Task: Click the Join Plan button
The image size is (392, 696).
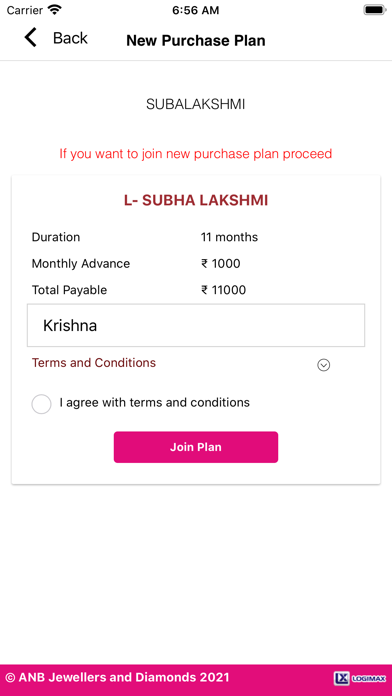Action: point(196,447)
